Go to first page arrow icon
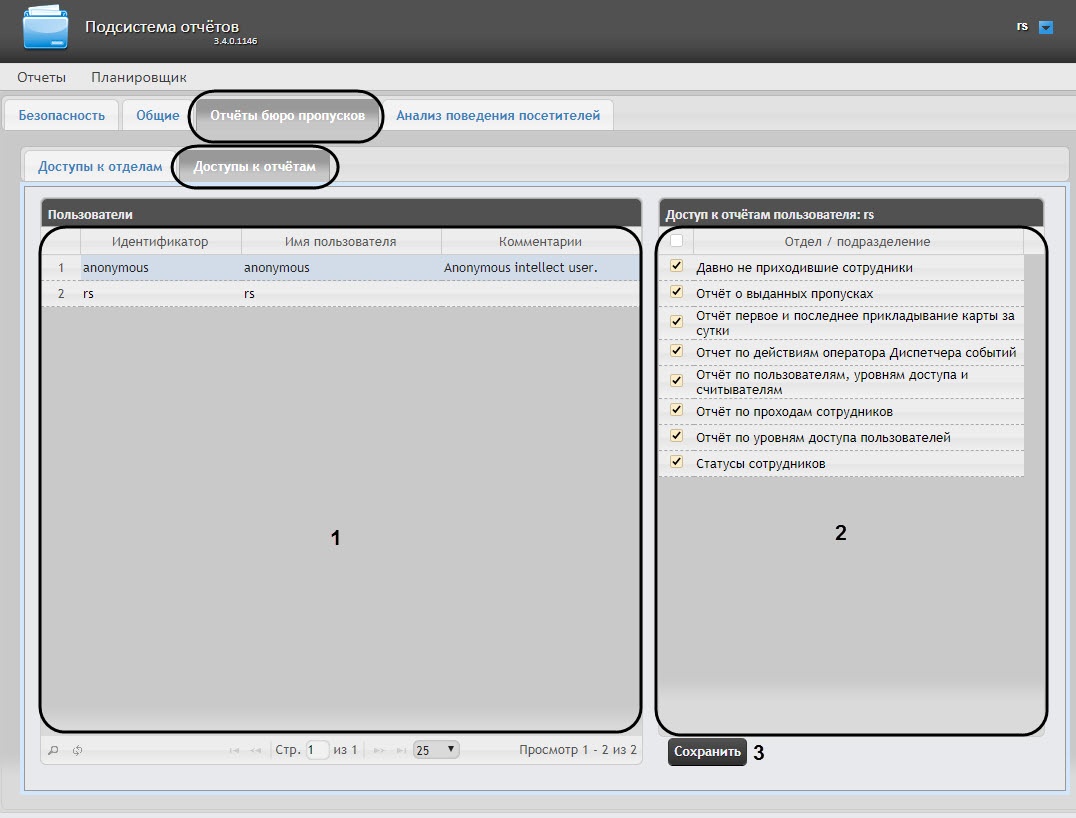This screenshot has width=1076, height=818. pos(234,751)
